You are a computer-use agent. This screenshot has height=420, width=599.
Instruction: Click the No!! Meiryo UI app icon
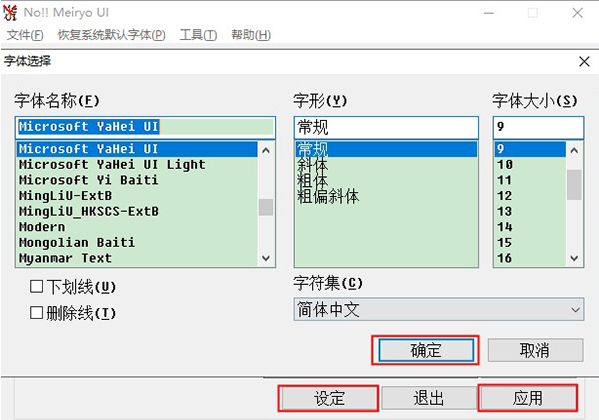point(10,13)
